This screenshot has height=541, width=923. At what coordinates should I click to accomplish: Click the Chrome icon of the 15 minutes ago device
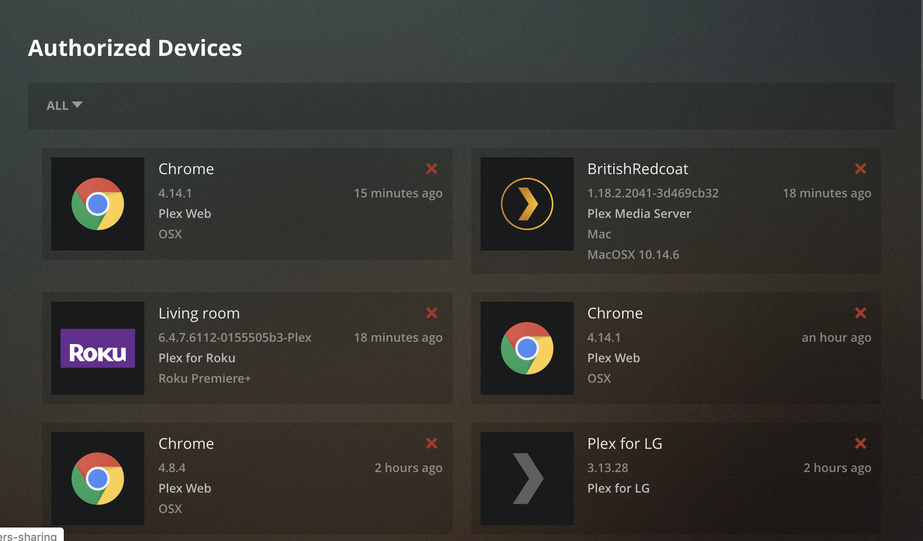click(x=98, y=204)
